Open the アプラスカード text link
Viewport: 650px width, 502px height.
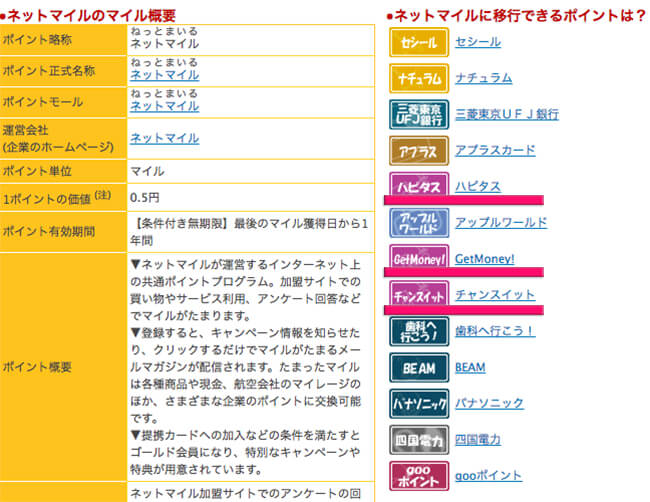pyautogui.click(x=495, y=150)
